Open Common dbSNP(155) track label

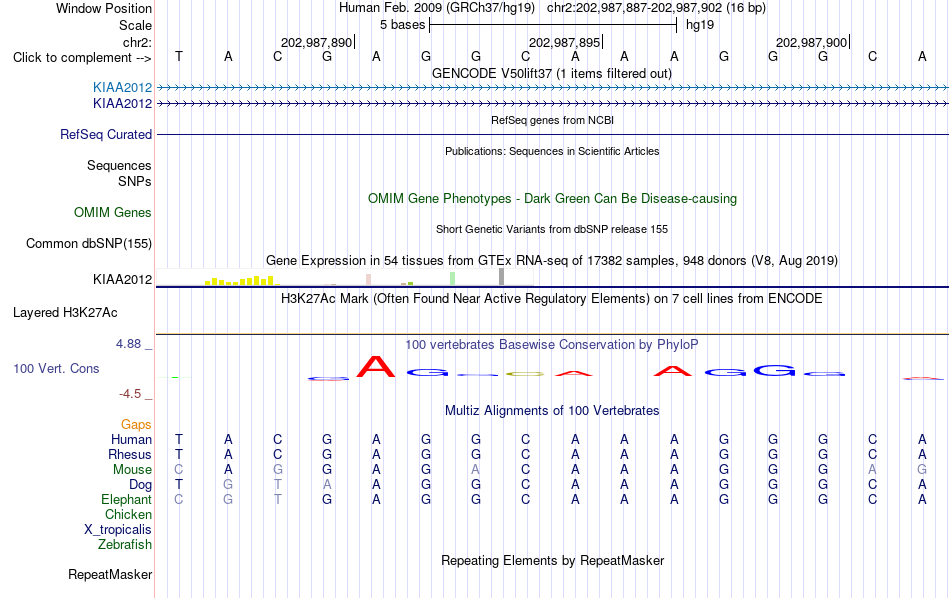tap(89, 244)
